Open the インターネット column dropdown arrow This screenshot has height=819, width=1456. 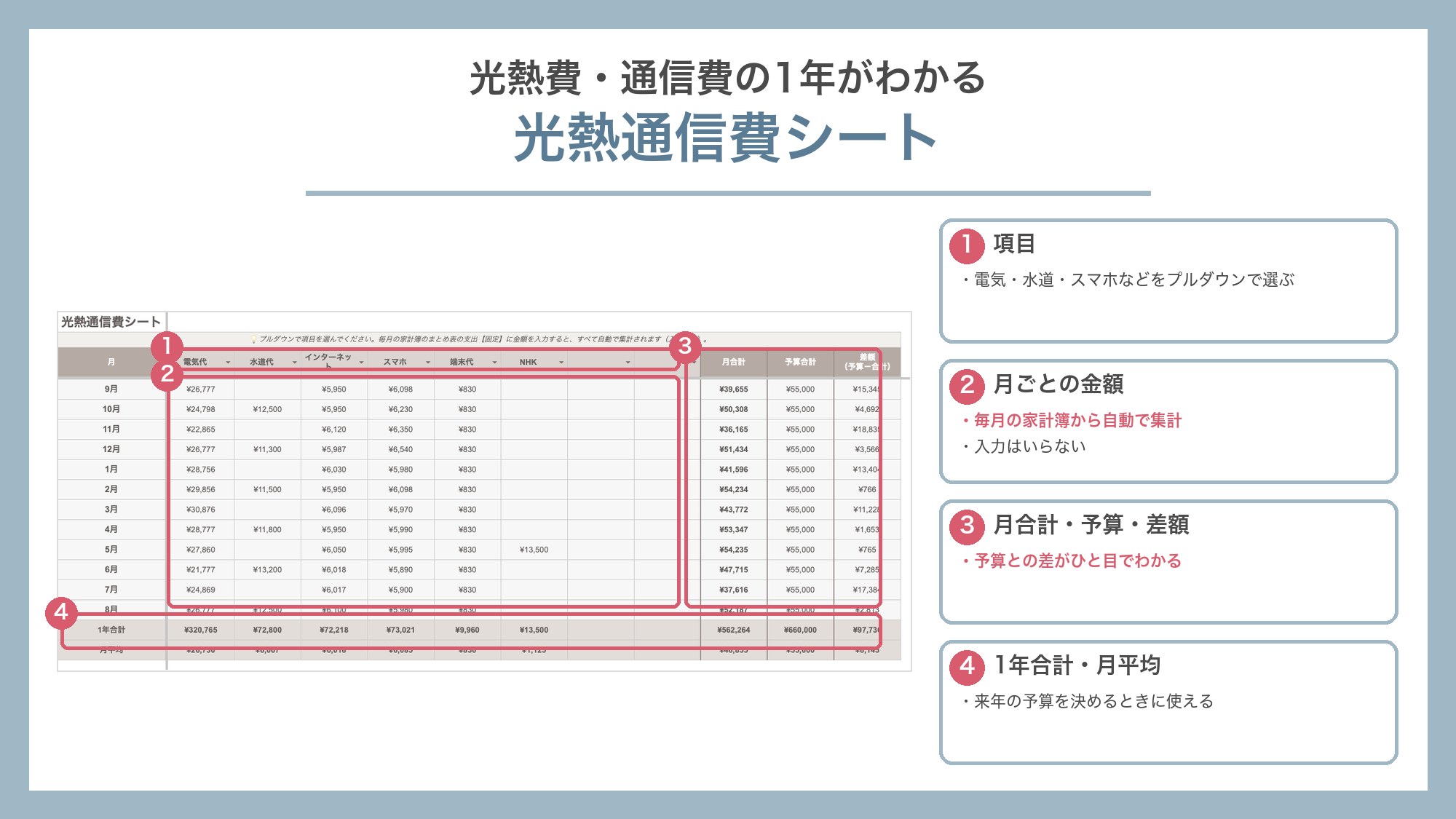361,363
